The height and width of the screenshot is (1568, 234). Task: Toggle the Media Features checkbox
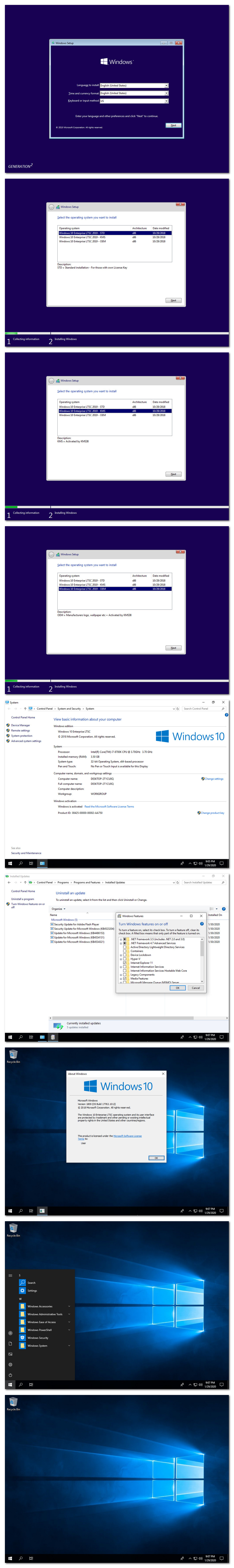click(x=125, y=978)
